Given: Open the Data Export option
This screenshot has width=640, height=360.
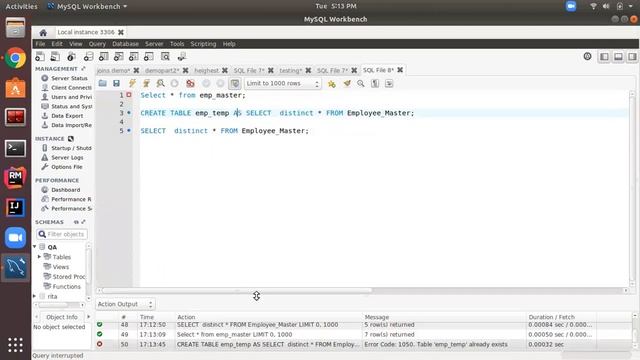Looking at the screenshot, I should [x=67, y=116].
